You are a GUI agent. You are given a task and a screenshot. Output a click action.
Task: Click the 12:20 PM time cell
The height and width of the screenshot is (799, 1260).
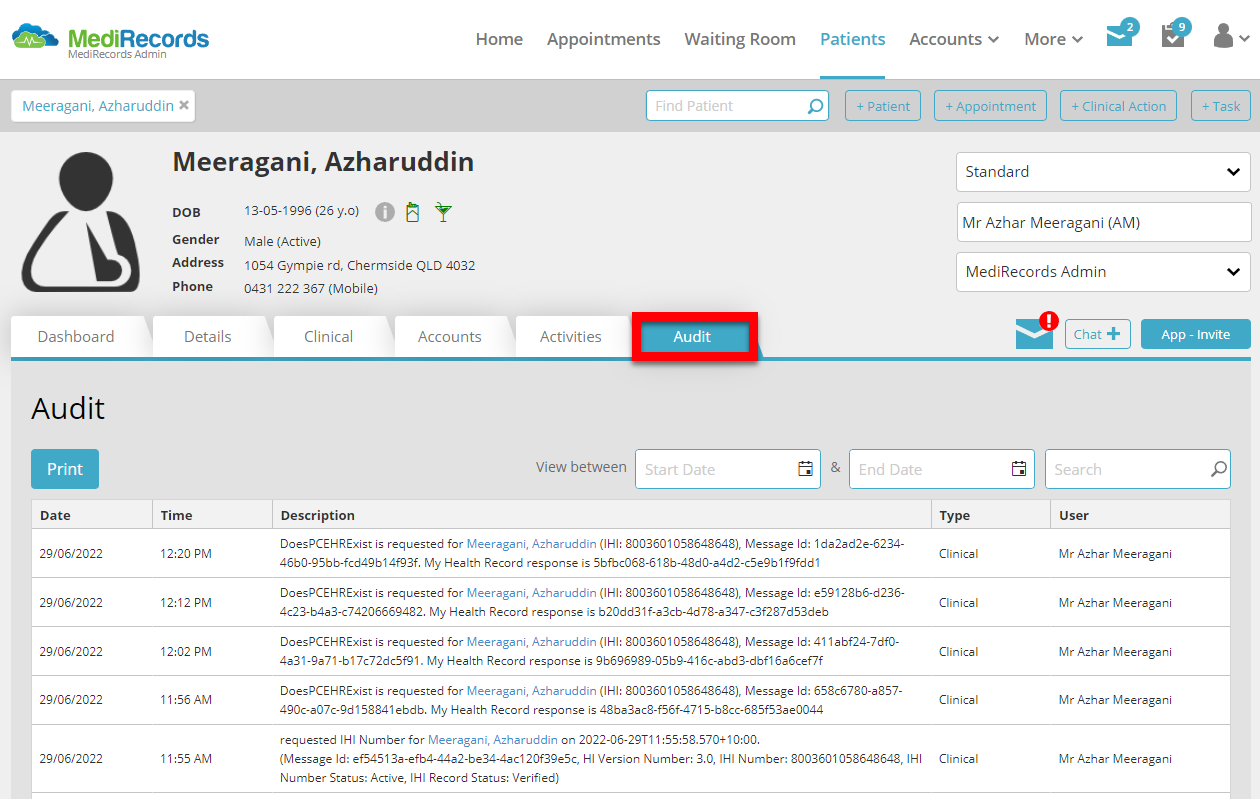[186, 554]
